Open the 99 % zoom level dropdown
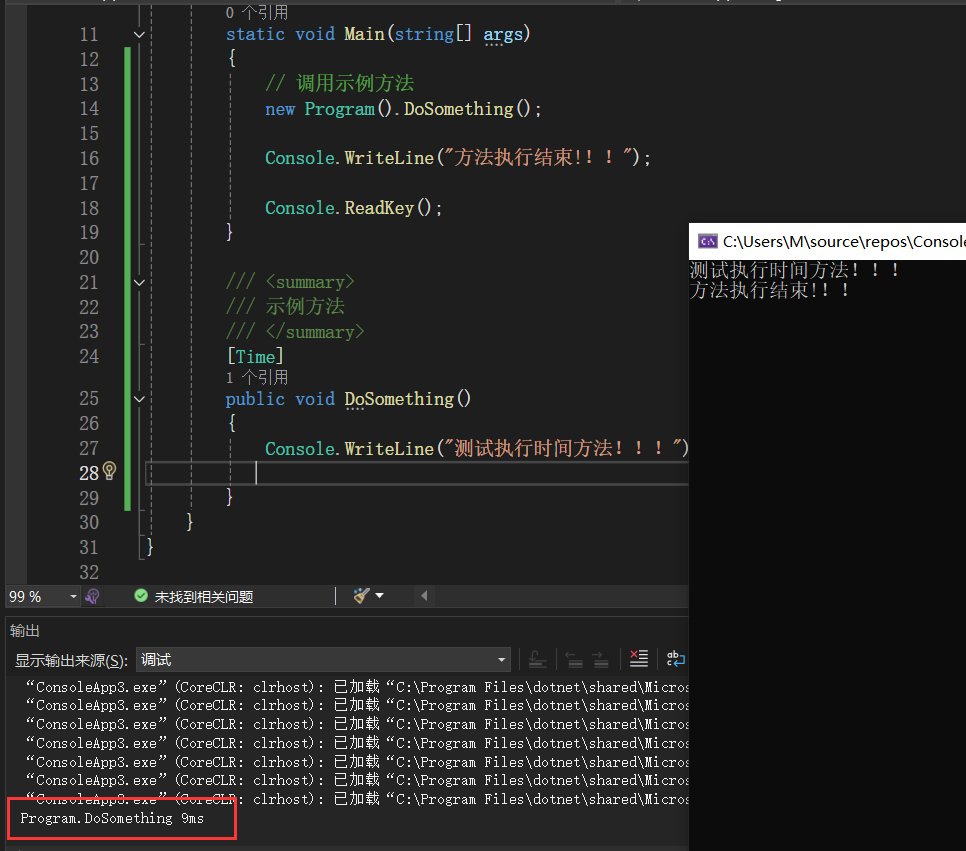Screen dimensions: 966x851 pyautogui.click(x=73, y=596)
